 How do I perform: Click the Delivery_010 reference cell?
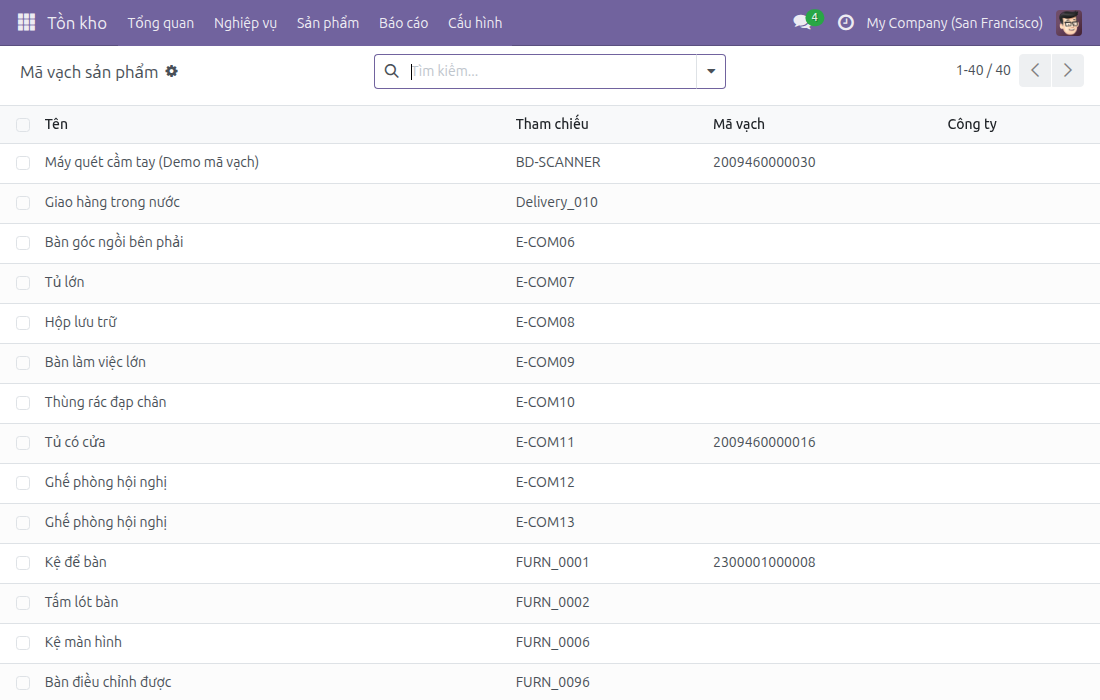pos(556,202)
